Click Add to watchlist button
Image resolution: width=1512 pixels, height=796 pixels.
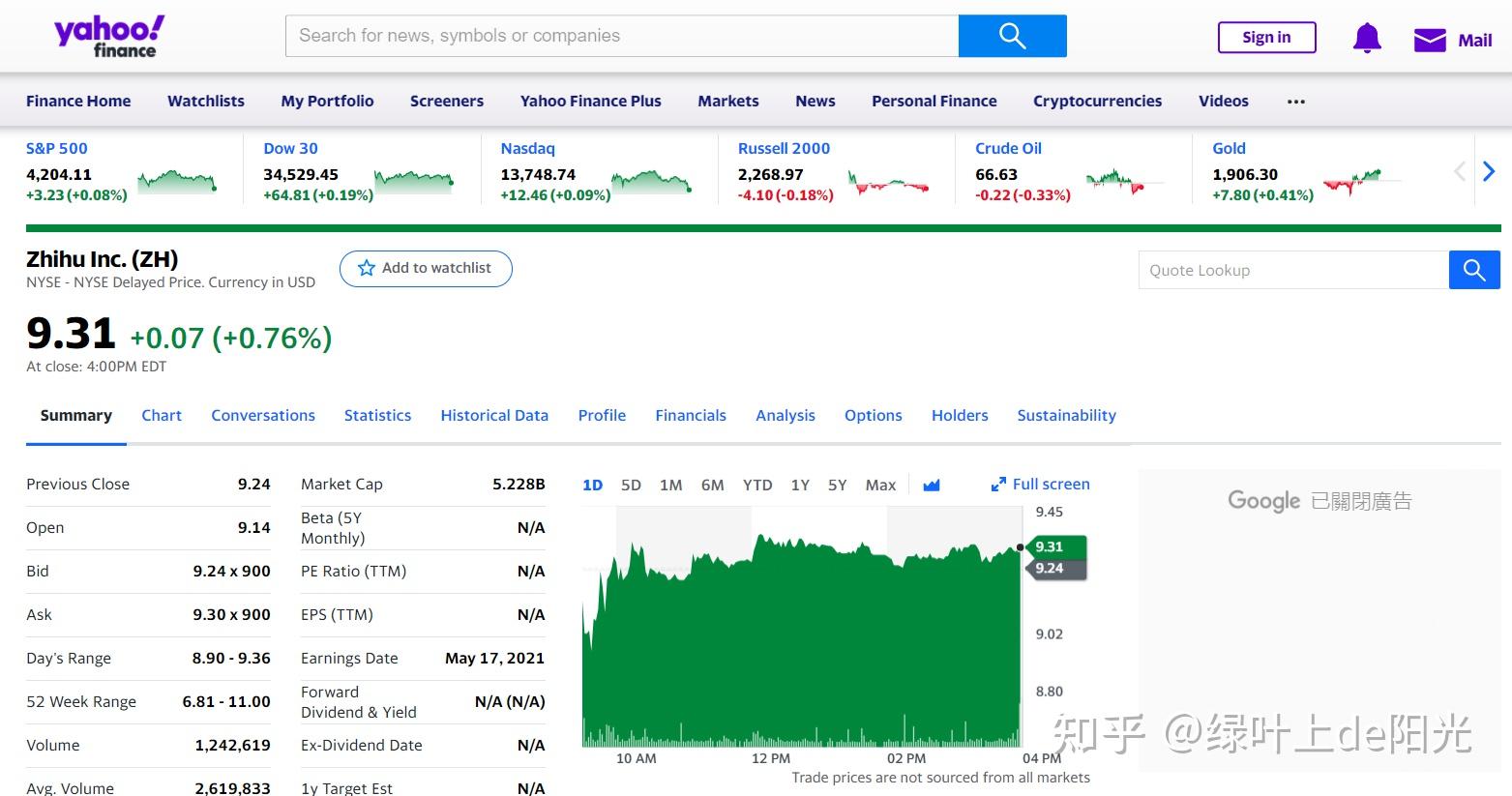(x=426, y=268)
